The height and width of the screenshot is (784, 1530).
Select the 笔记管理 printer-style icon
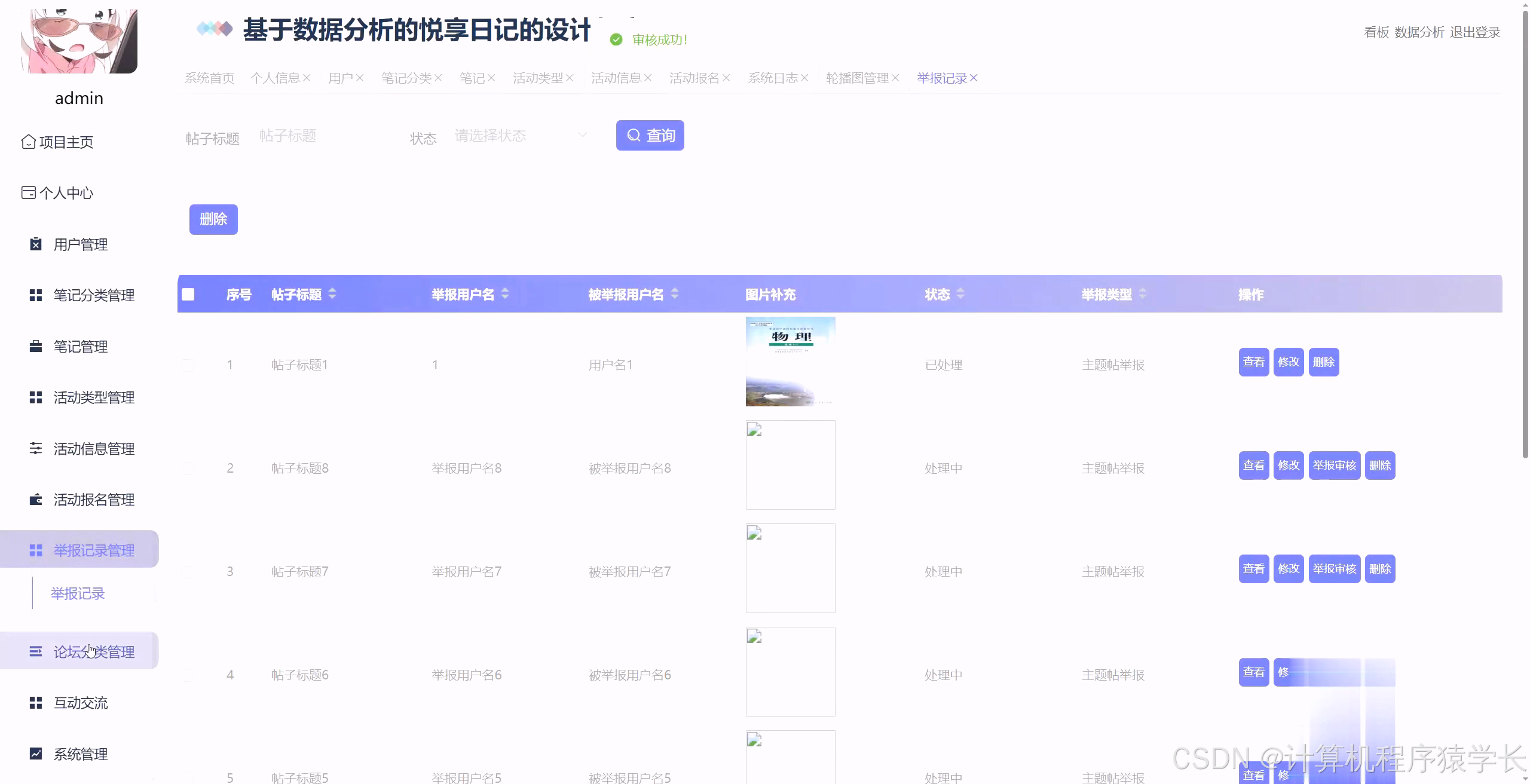[x=35, y=346]
